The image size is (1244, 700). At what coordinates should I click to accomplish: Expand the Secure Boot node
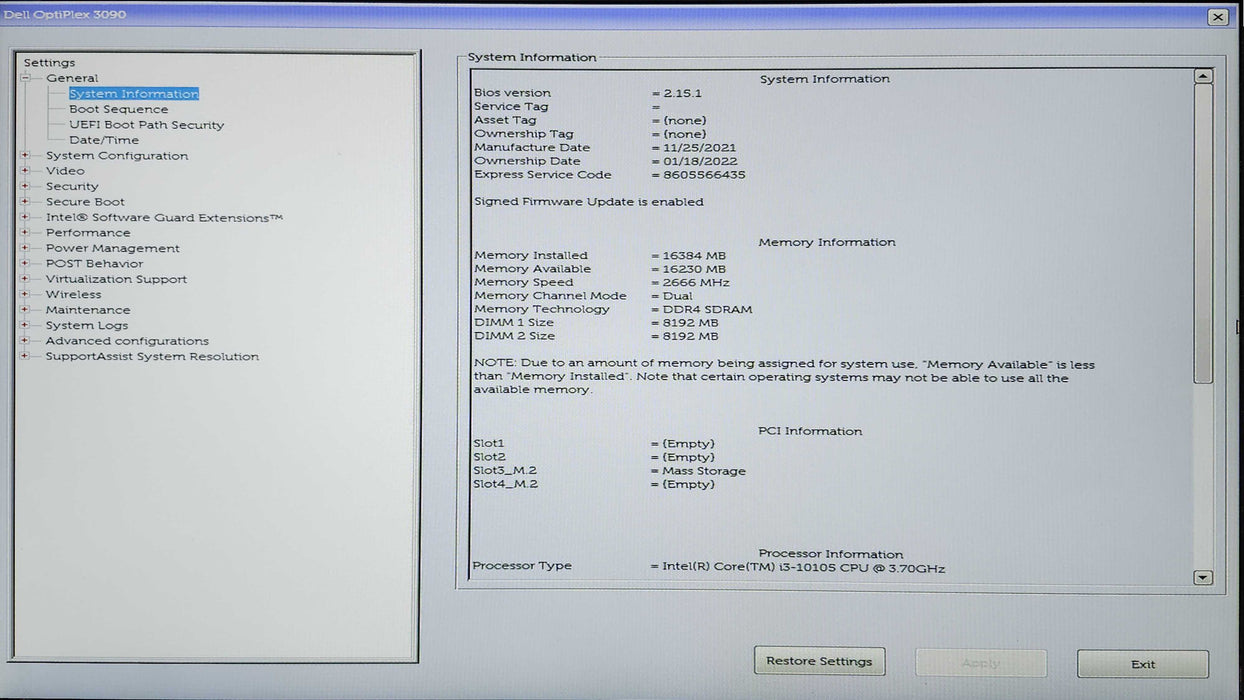26,201
